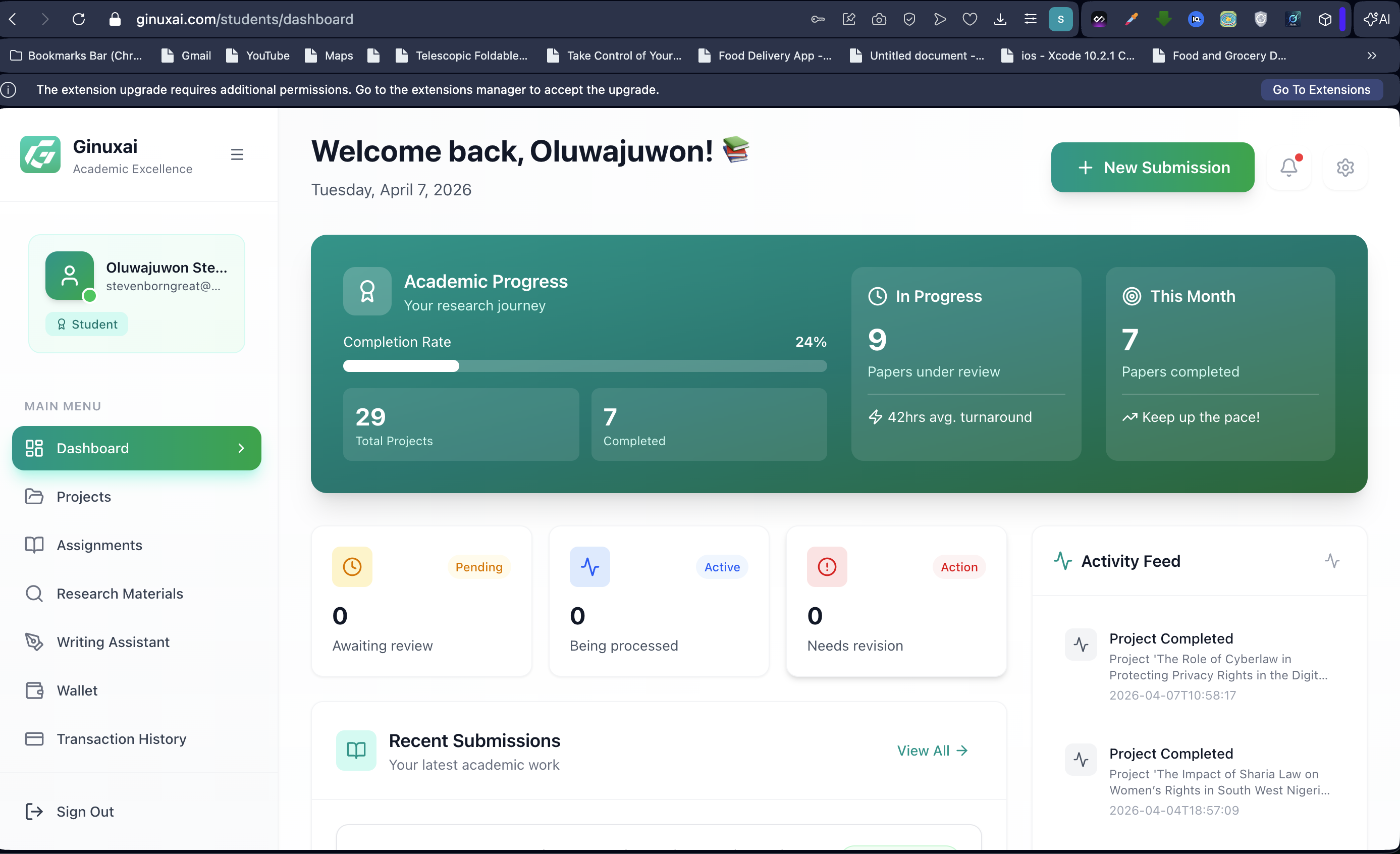1400x854 pixels.
Task: Click the Active pulse icon card
Action: (x=590, y=566)
